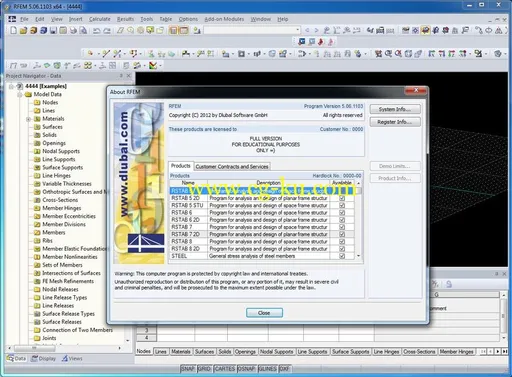Click the yellow cube model icon
This screenshot has width=512, height=377.
click(33, 31)
